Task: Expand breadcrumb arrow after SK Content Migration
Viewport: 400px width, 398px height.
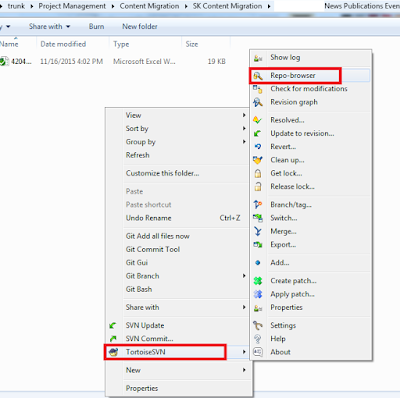Action: 269,6
